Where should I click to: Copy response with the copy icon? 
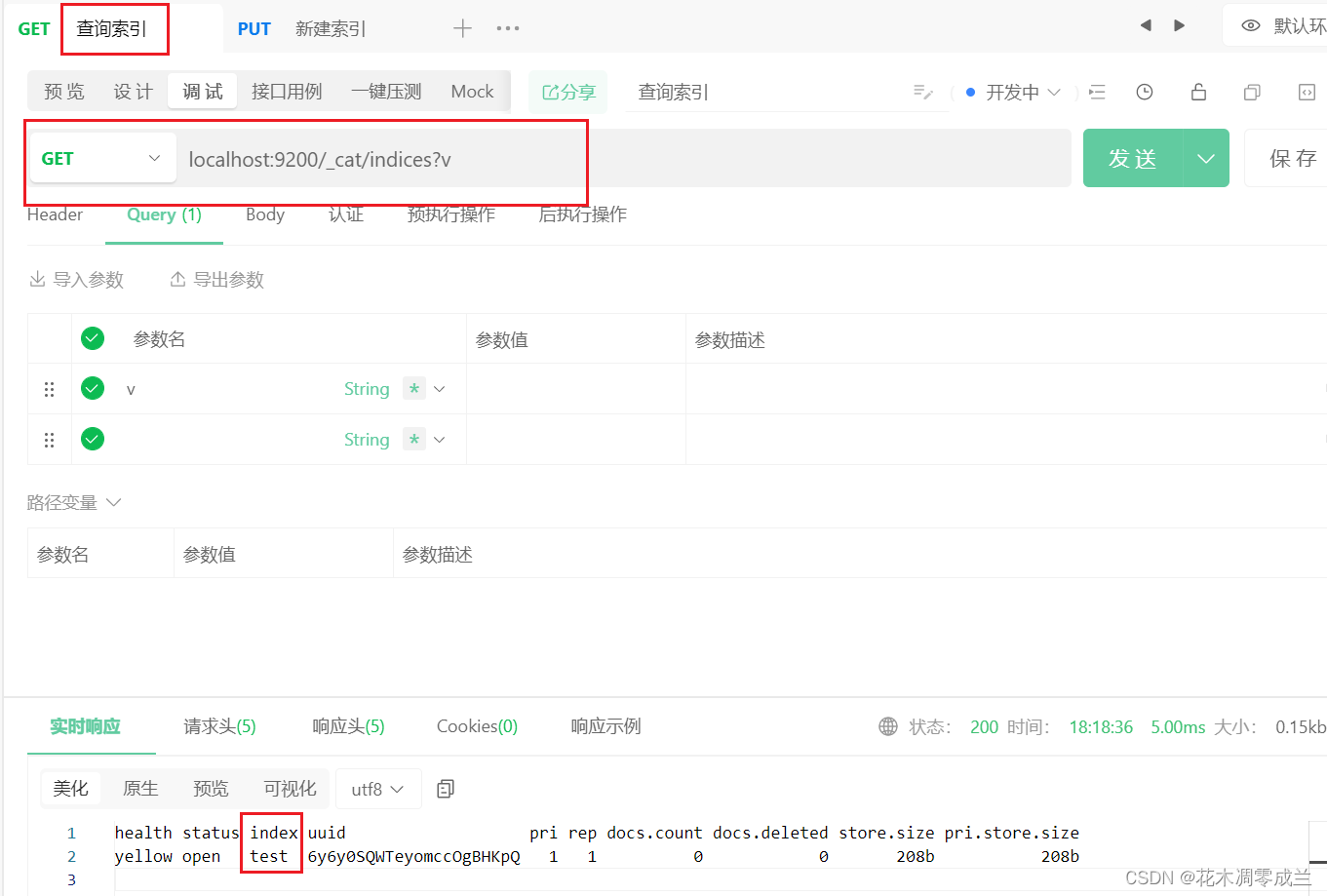[446, 789]
